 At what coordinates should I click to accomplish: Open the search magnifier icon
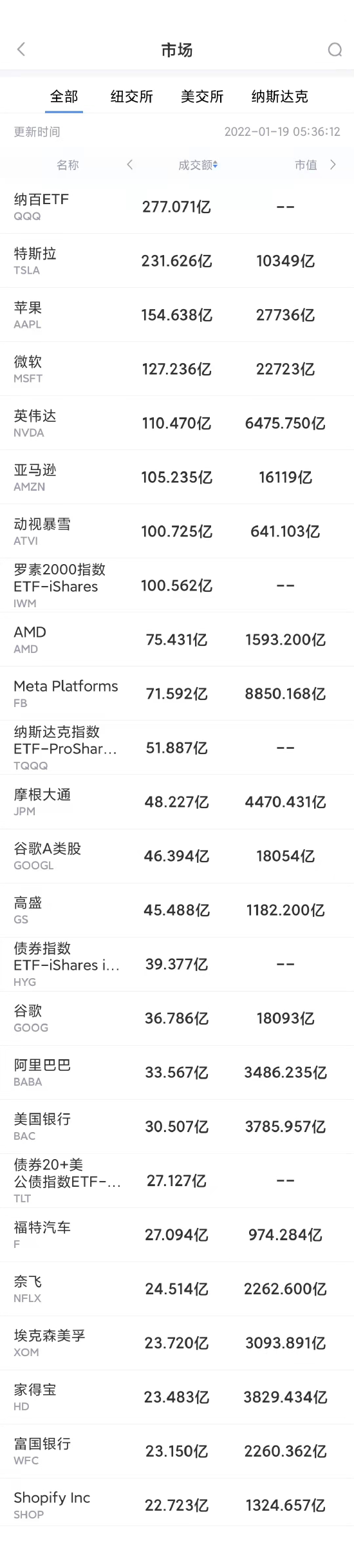tap(335, 50)
